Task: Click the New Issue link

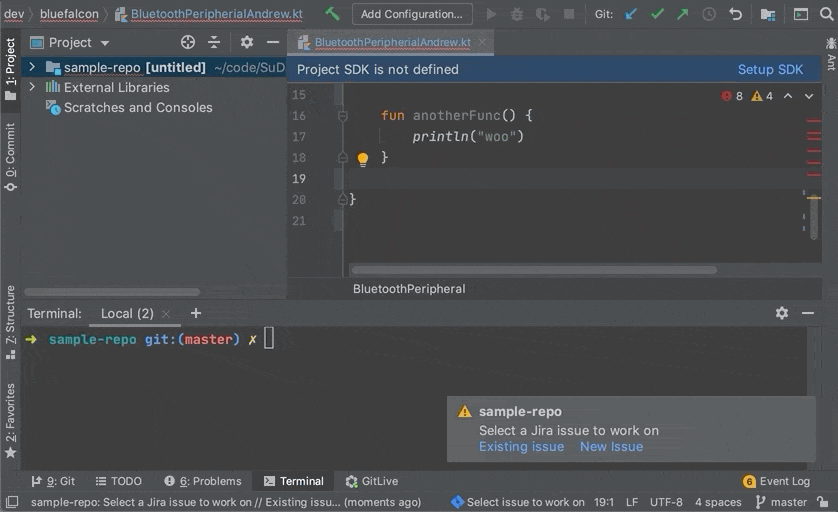Action: point(611,447)
